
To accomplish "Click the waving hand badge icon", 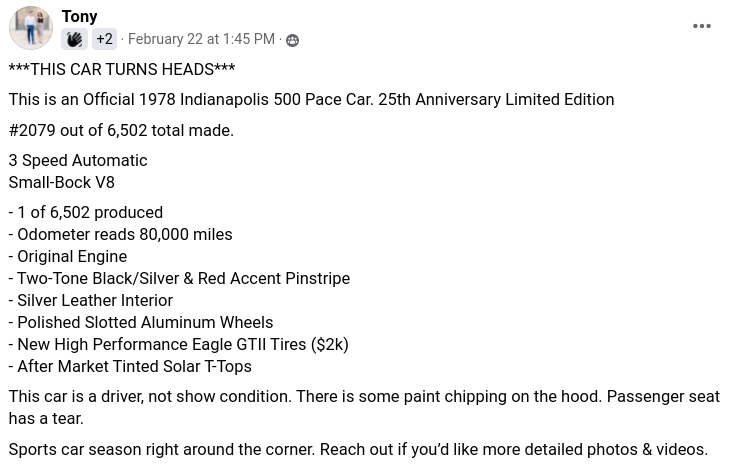I will [74, 39].
